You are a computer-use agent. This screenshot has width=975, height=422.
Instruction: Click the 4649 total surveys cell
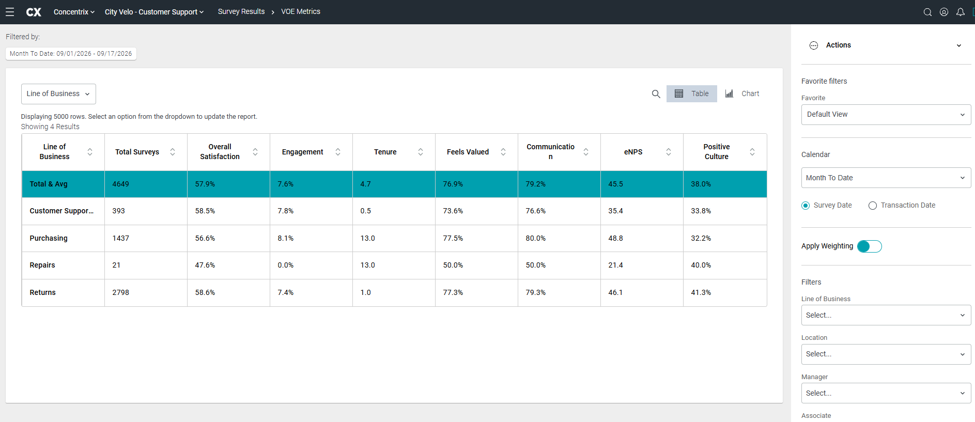click(121, 185)
